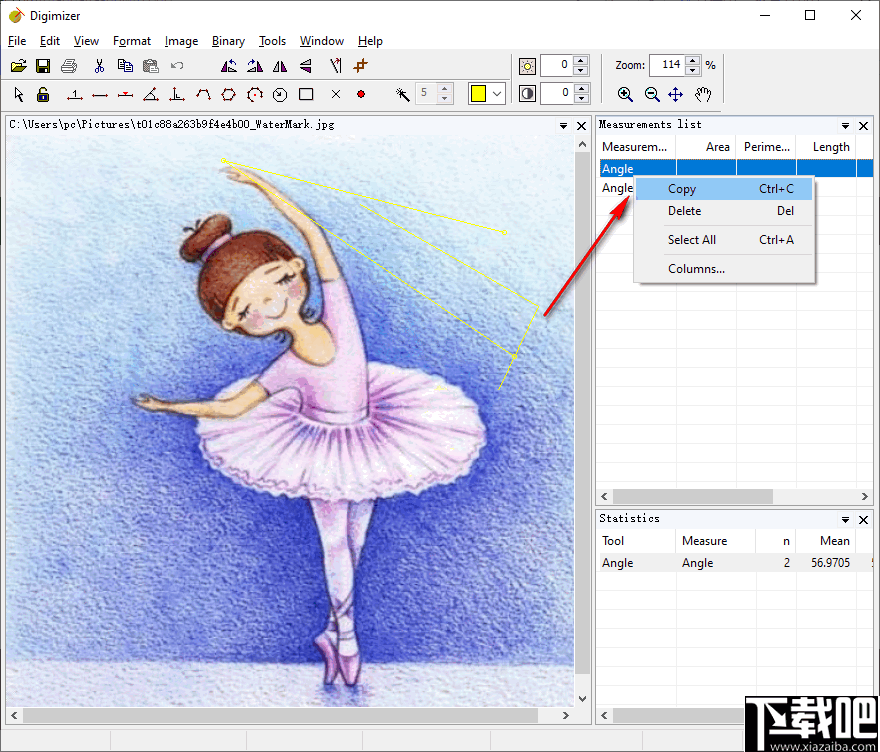Viewport: 880px width, 752px height.
Task: Pick the red Marker dot tool
Action: tap(361, 94)
